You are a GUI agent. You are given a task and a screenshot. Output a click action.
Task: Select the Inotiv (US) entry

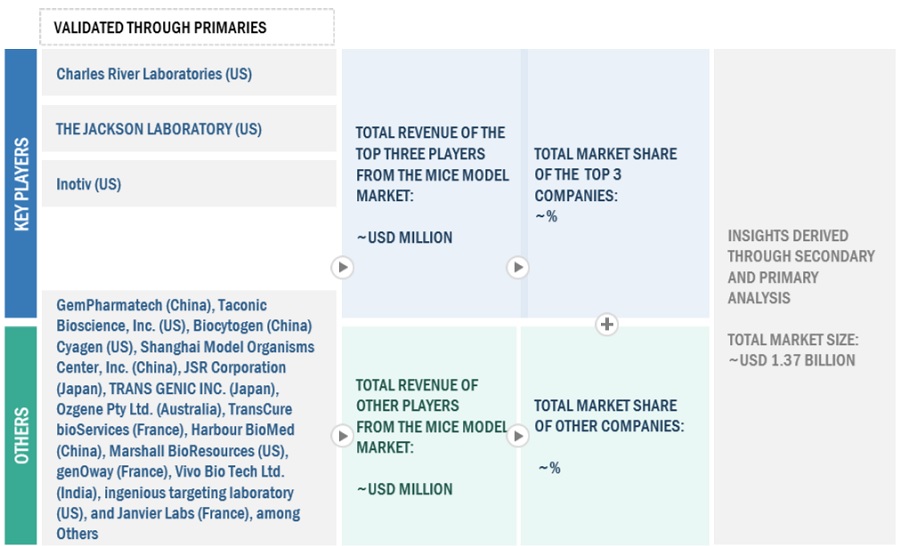[x=88, y=184]
